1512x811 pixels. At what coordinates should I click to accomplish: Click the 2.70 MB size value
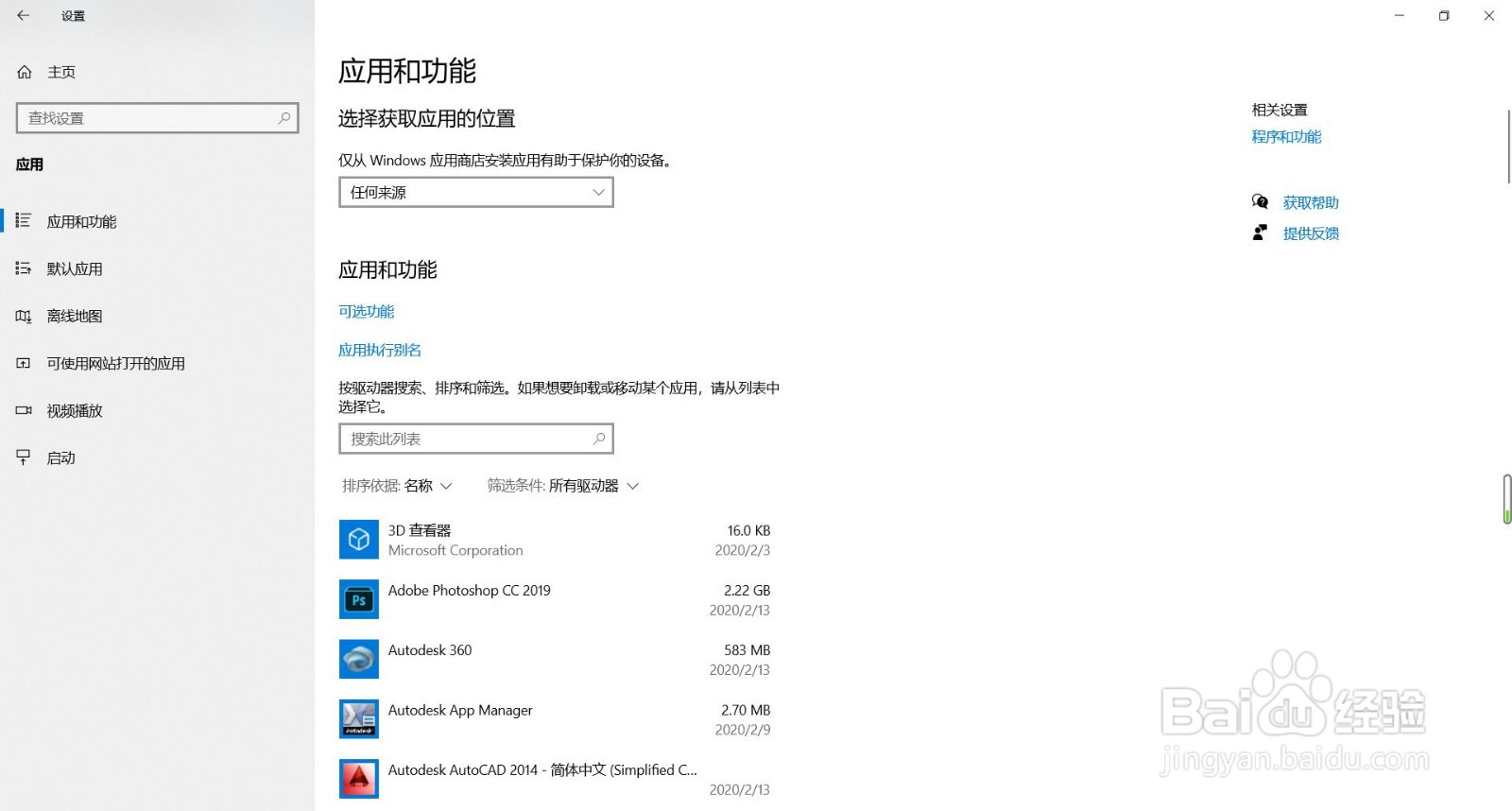(x=746, y=710)
